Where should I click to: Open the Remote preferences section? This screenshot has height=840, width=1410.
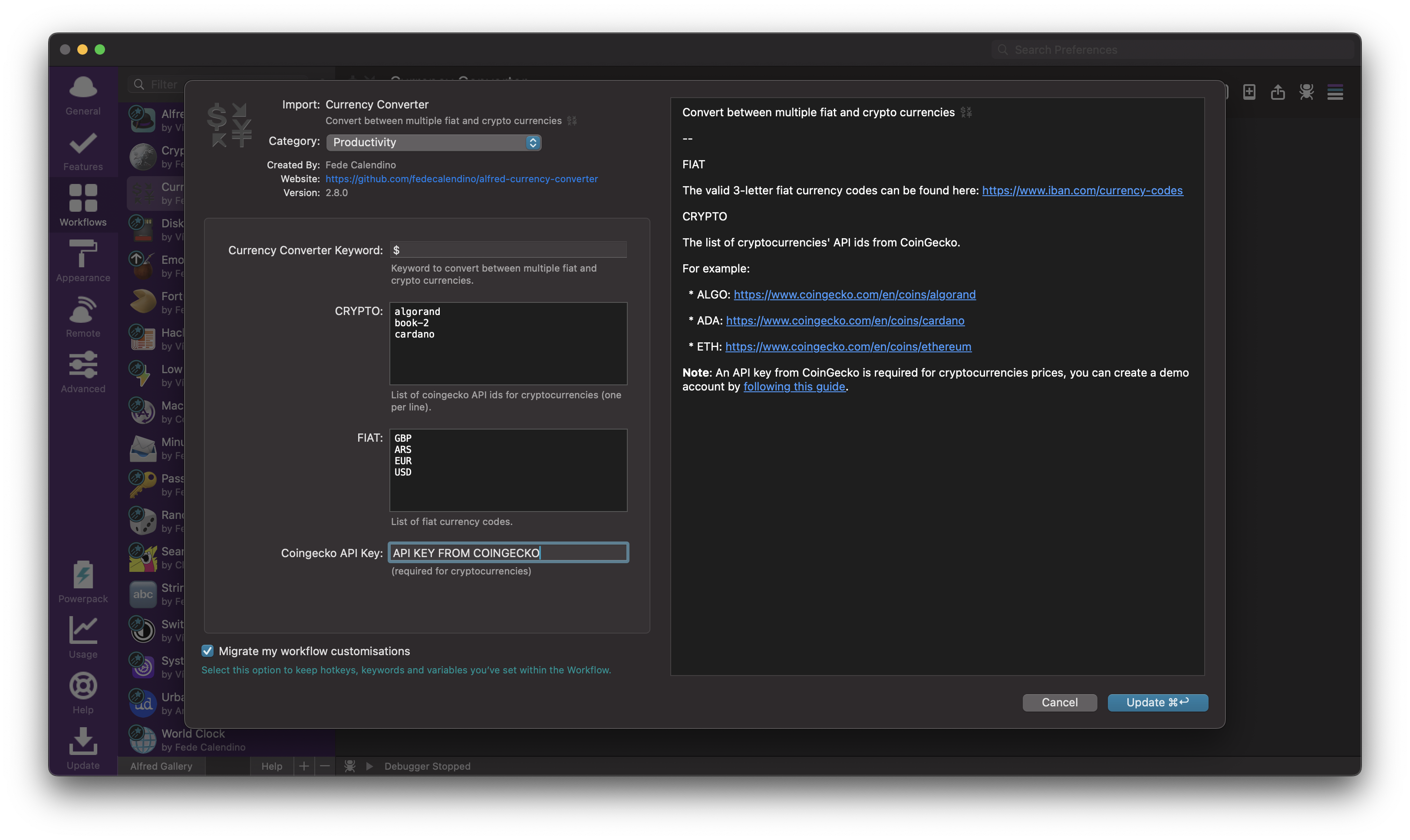pos(82,317)
